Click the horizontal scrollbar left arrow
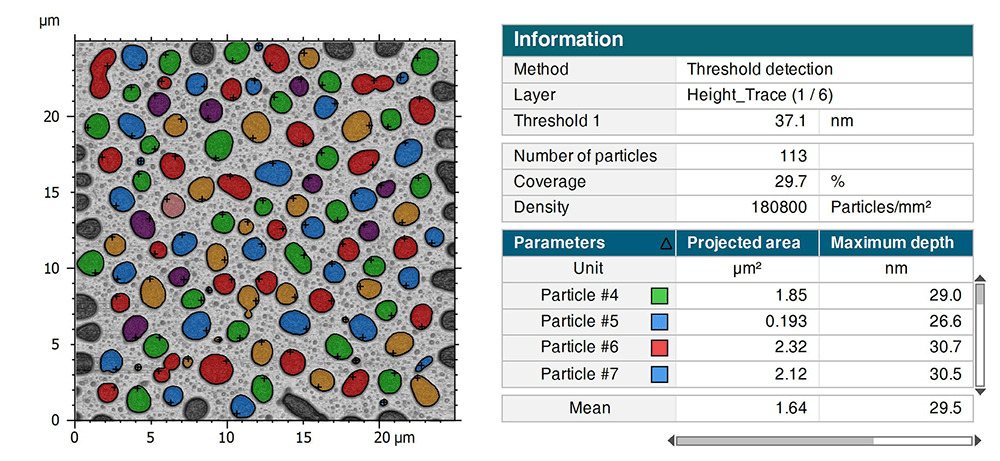 point(671,441)
